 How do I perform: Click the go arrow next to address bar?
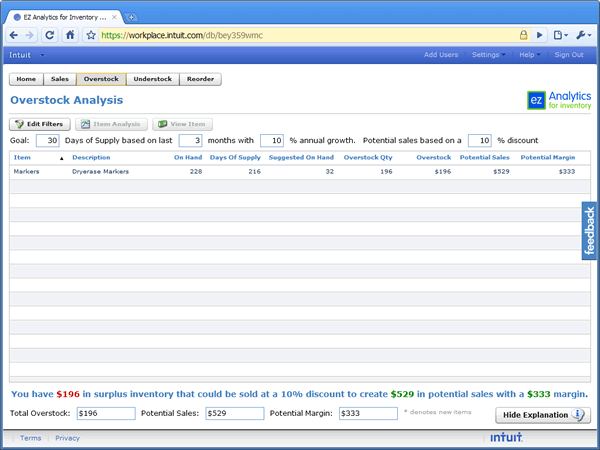(x=540, y=35)
